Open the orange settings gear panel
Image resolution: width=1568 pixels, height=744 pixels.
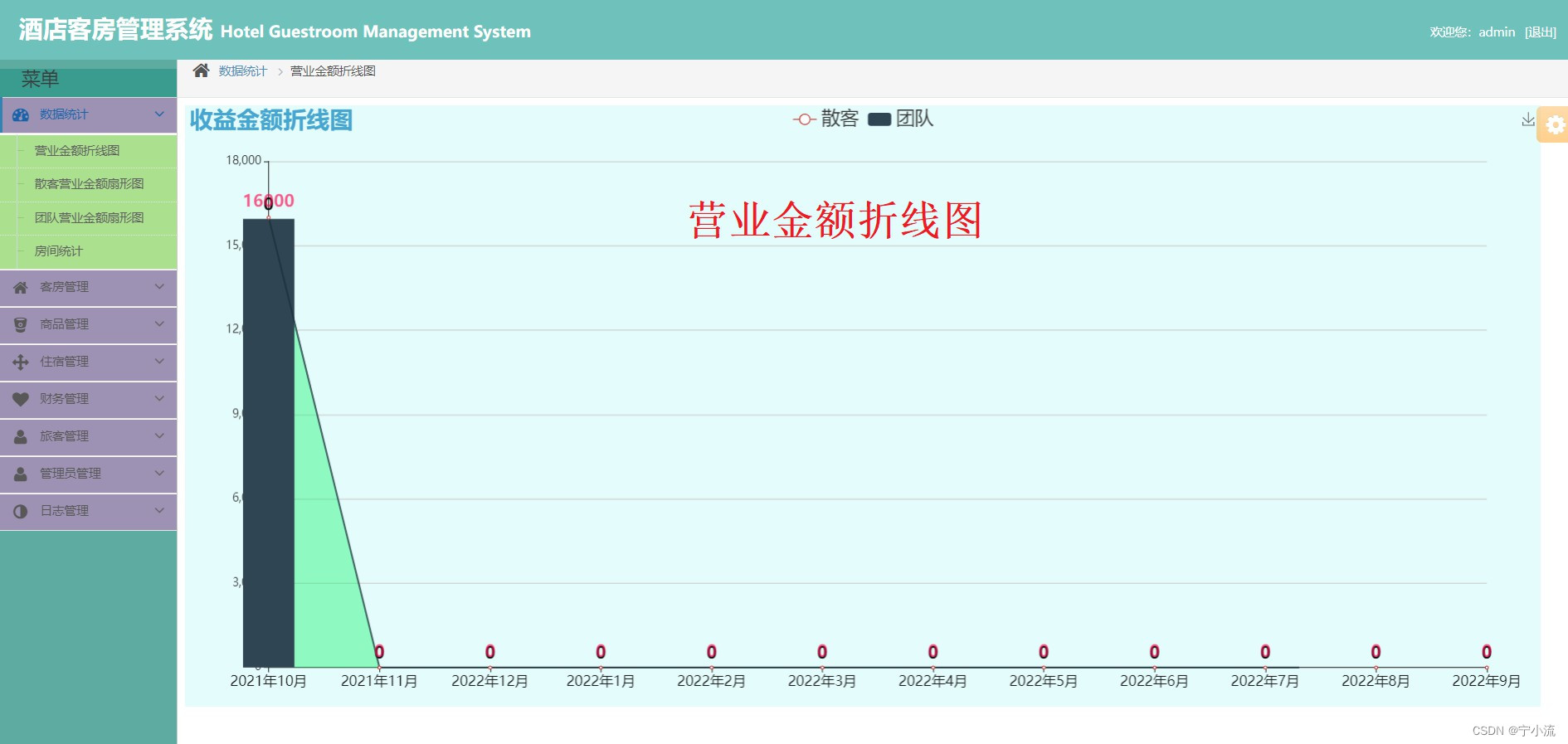(1554, 124)
